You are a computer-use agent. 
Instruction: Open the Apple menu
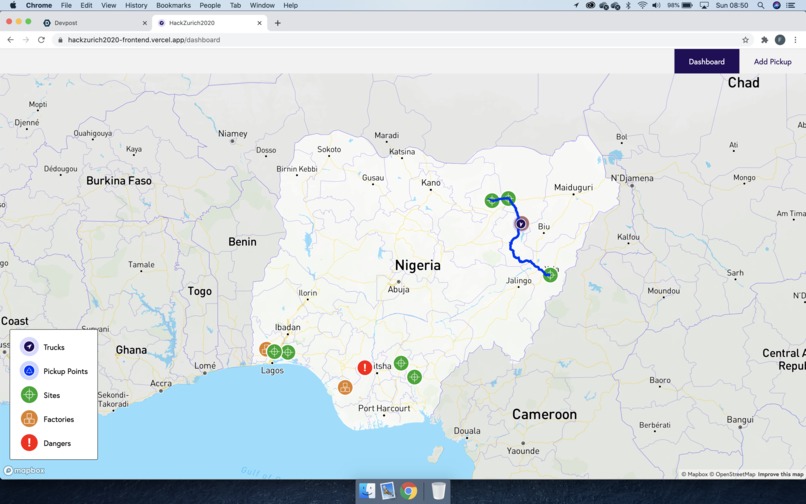tap(13, 5)
